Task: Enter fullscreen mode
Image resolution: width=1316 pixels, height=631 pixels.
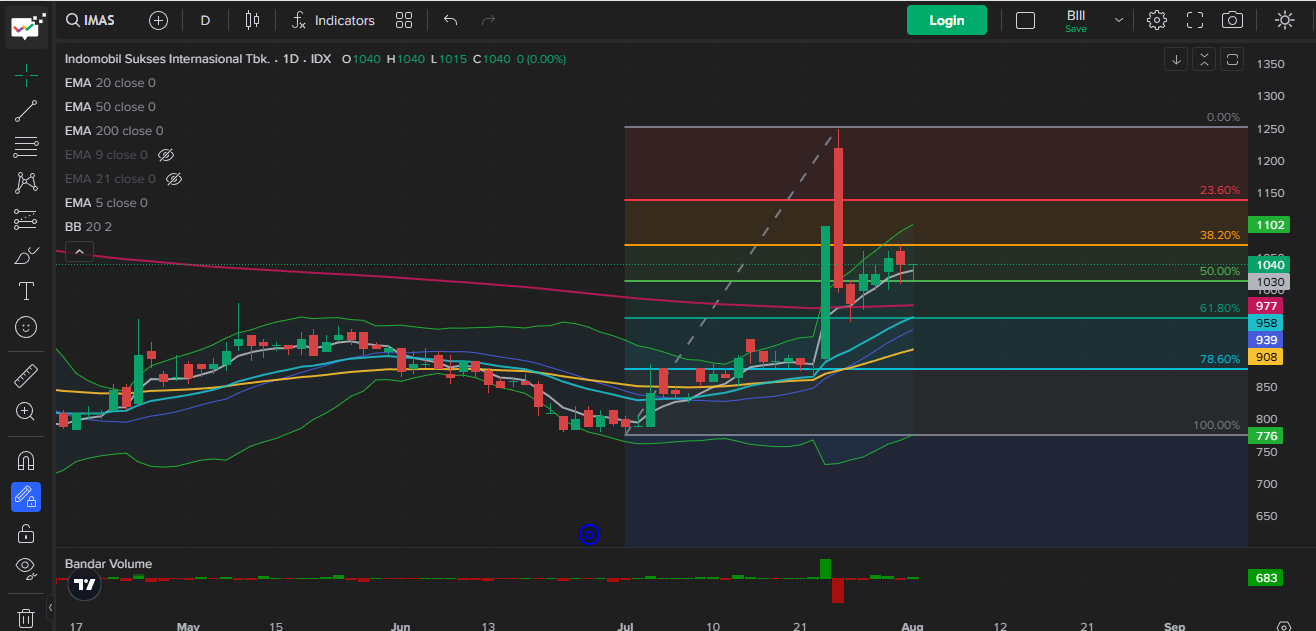Action: point(1195,20)
